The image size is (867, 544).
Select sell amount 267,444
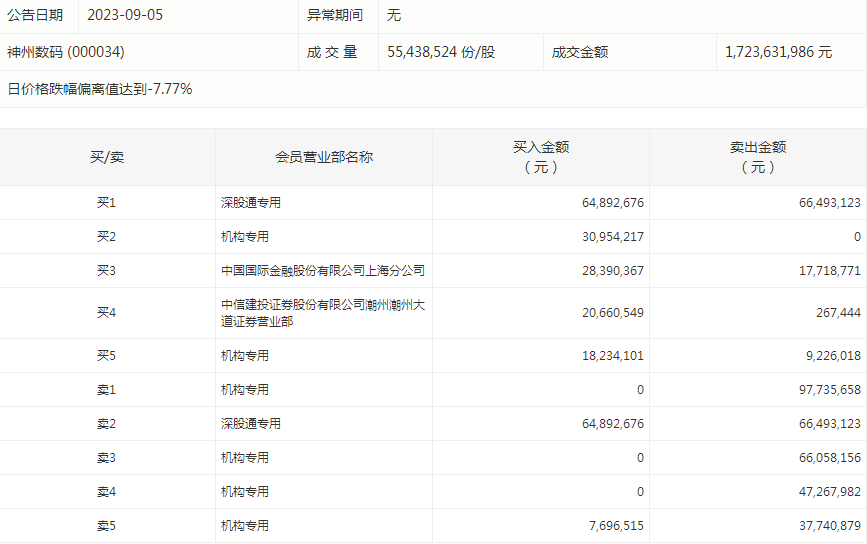point(838,313)
